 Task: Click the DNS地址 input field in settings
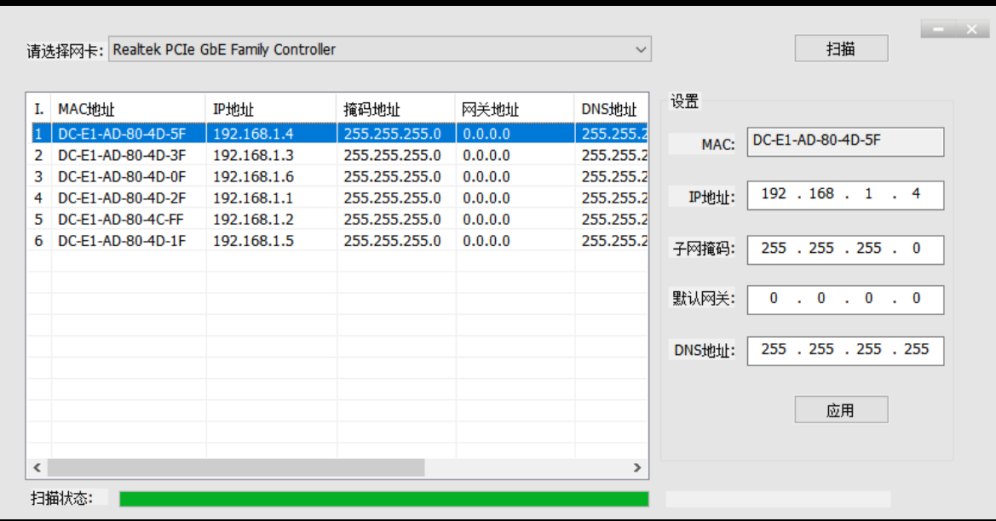tap(845, 350)
